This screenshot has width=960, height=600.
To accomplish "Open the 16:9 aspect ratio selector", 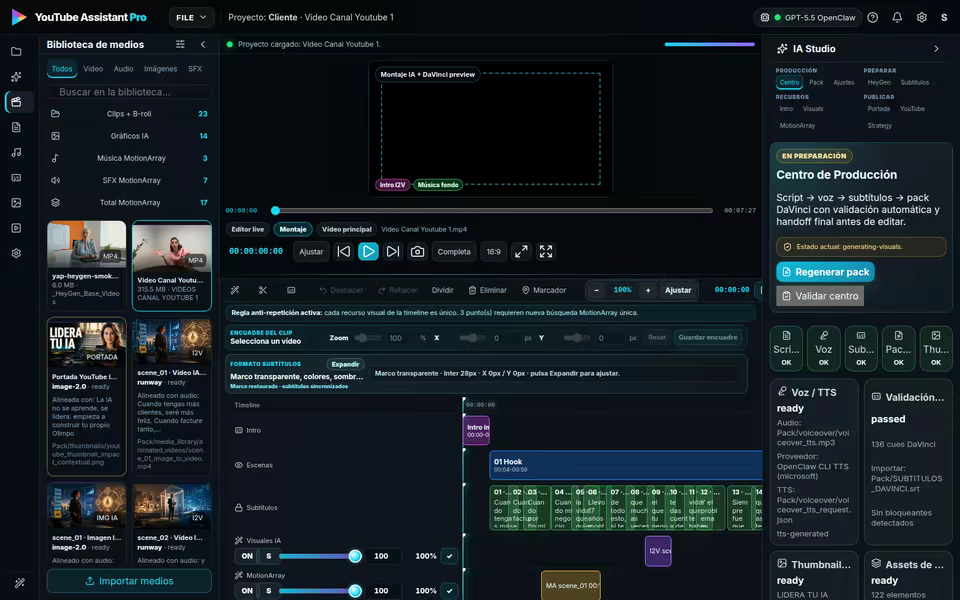I will [x=493, y=252].
